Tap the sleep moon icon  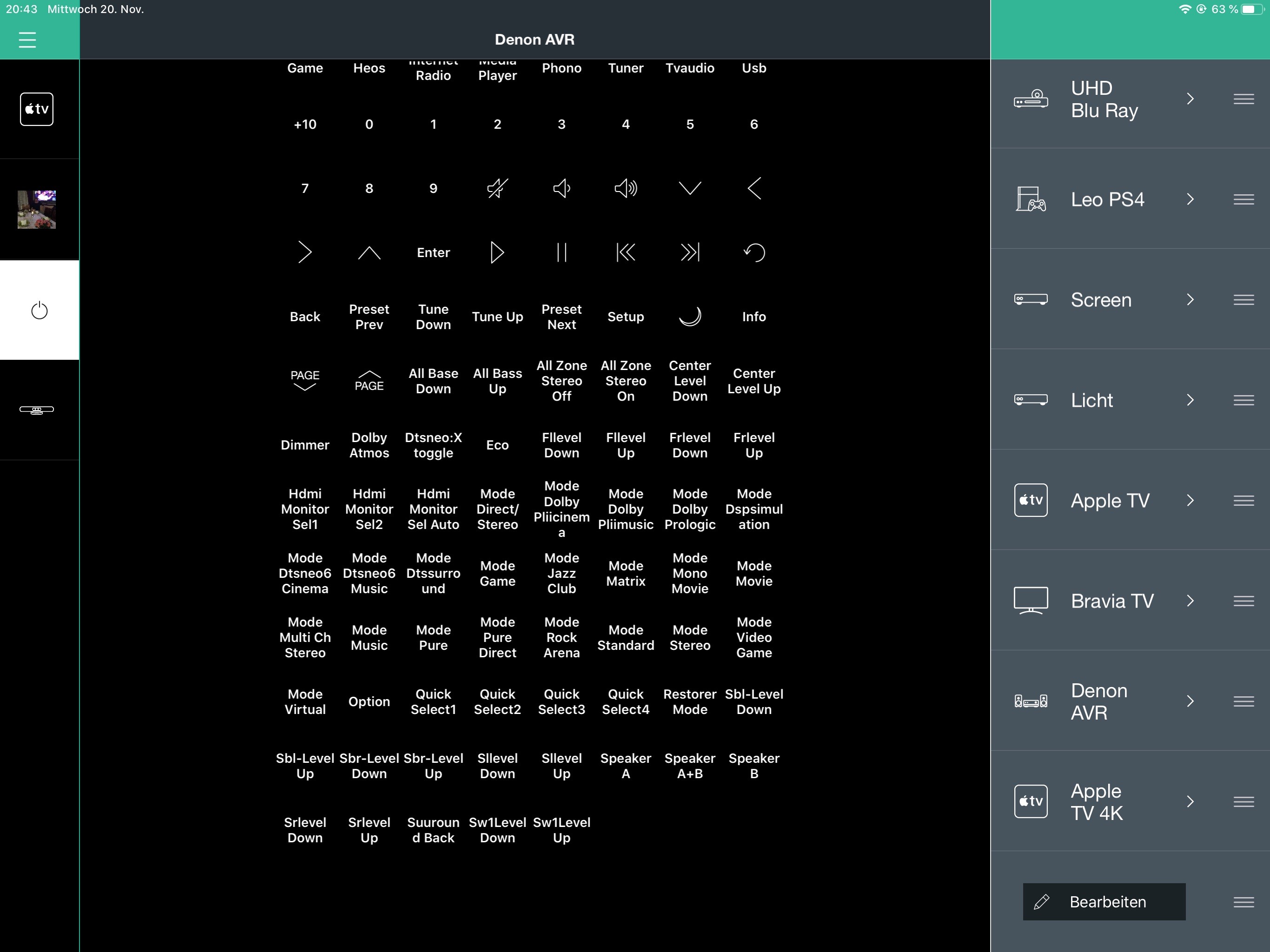[x=689, y=317]
